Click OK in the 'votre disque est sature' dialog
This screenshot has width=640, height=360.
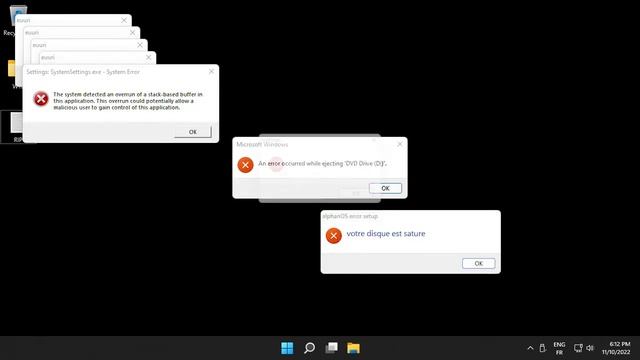click(479, 263)
